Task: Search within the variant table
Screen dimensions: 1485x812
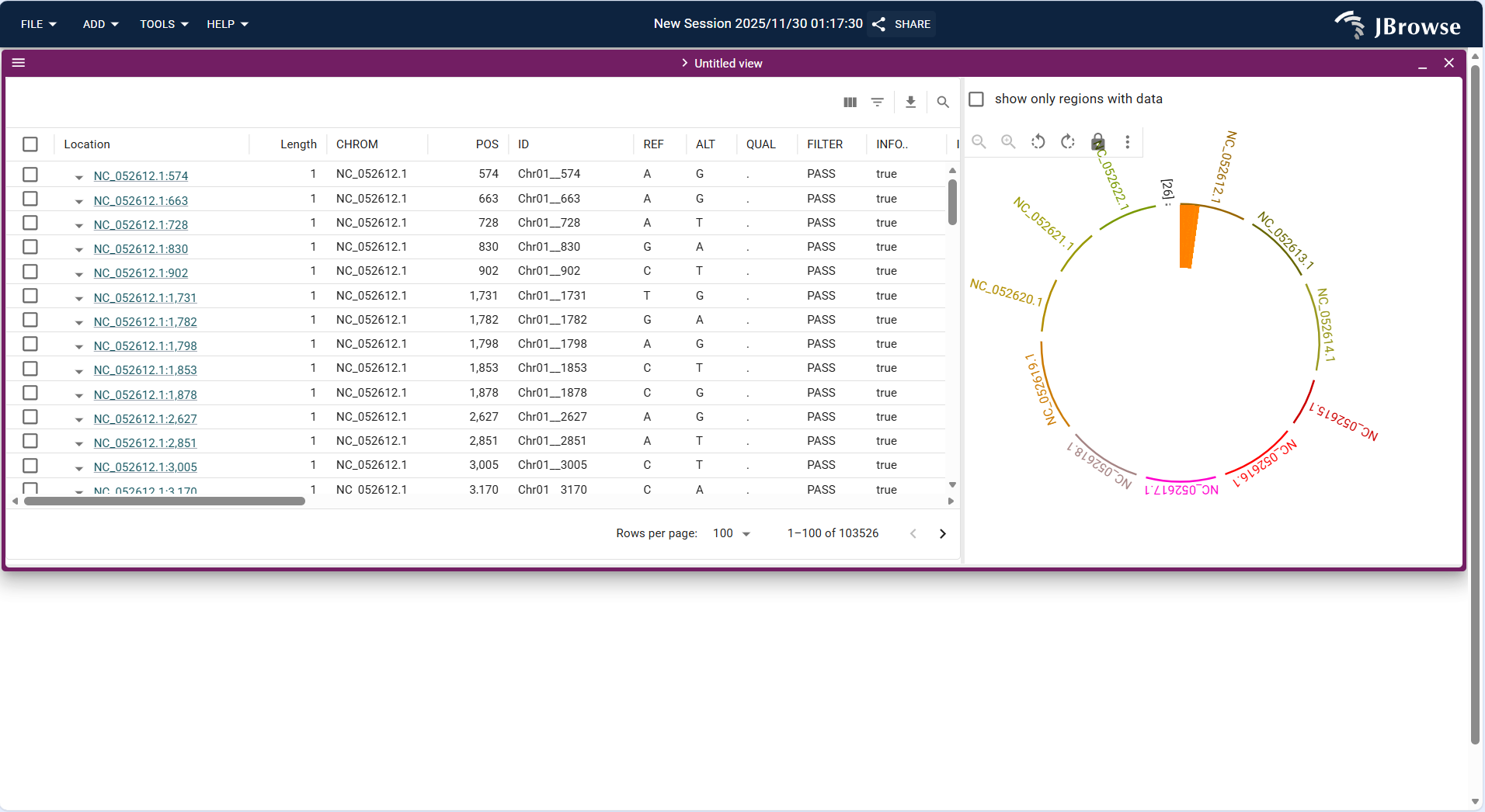Action: point(942,102)
